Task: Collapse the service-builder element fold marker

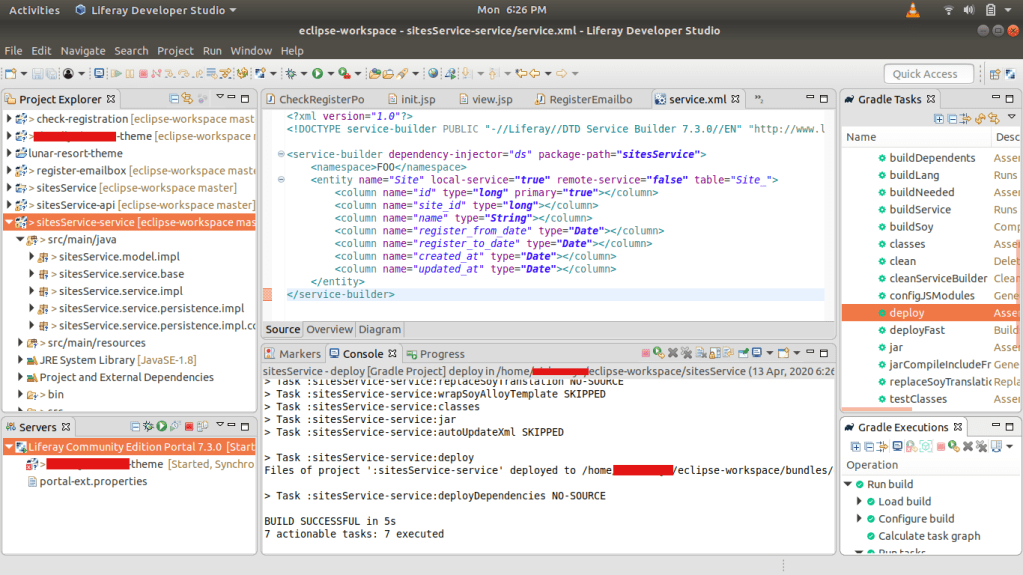Action: tap(280, 154)
